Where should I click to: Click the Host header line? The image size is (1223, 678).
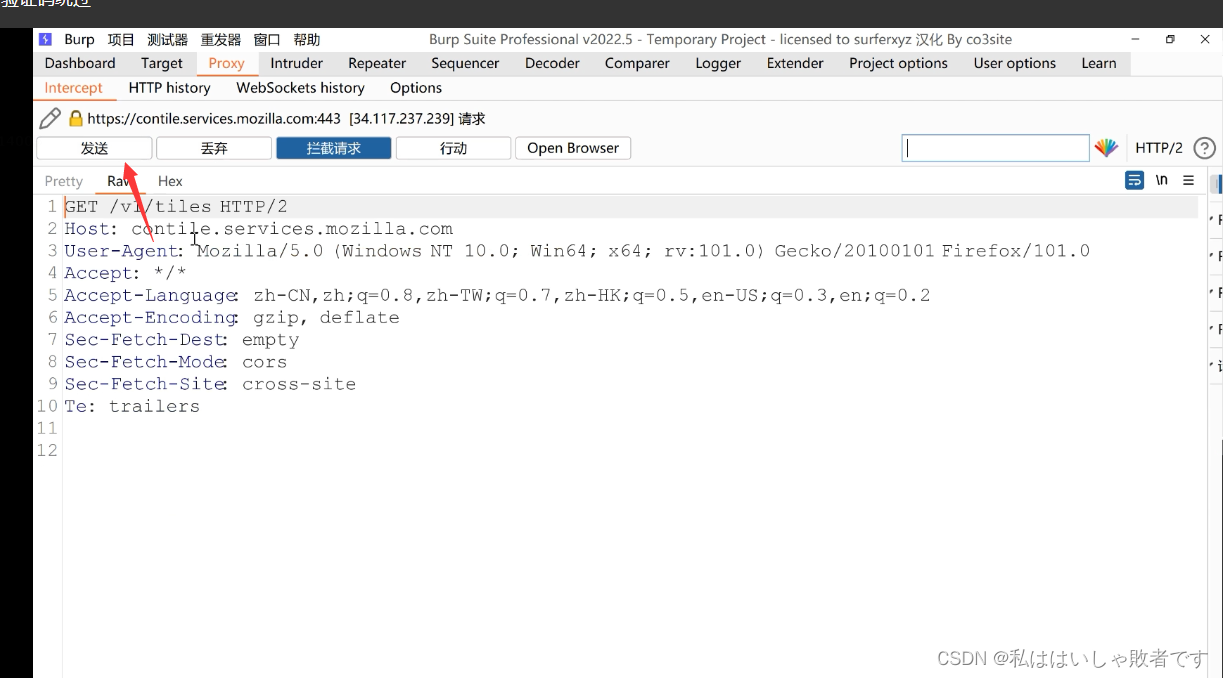tap(259, 229)
